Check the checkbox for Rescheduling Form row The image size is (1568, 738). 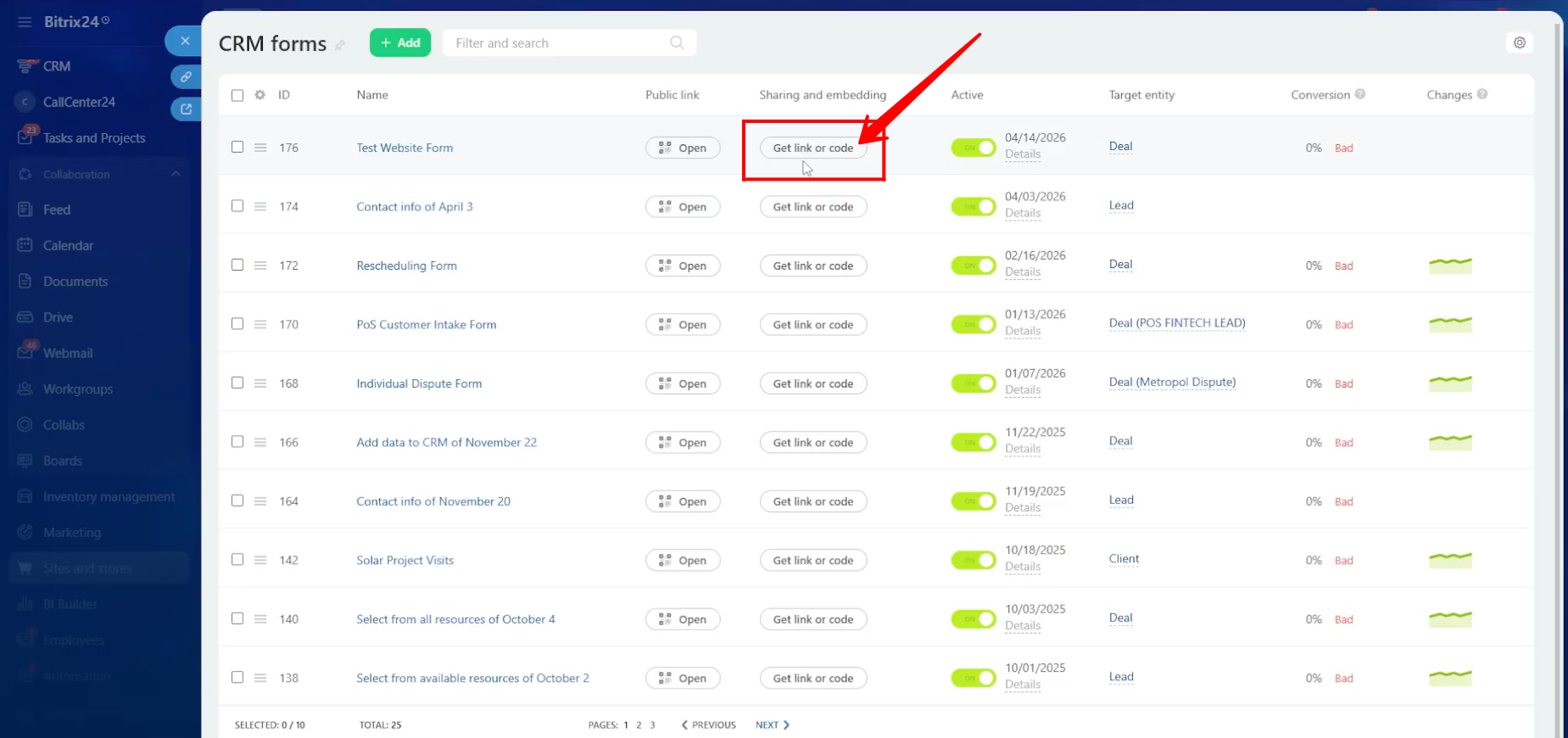[237, 265]
